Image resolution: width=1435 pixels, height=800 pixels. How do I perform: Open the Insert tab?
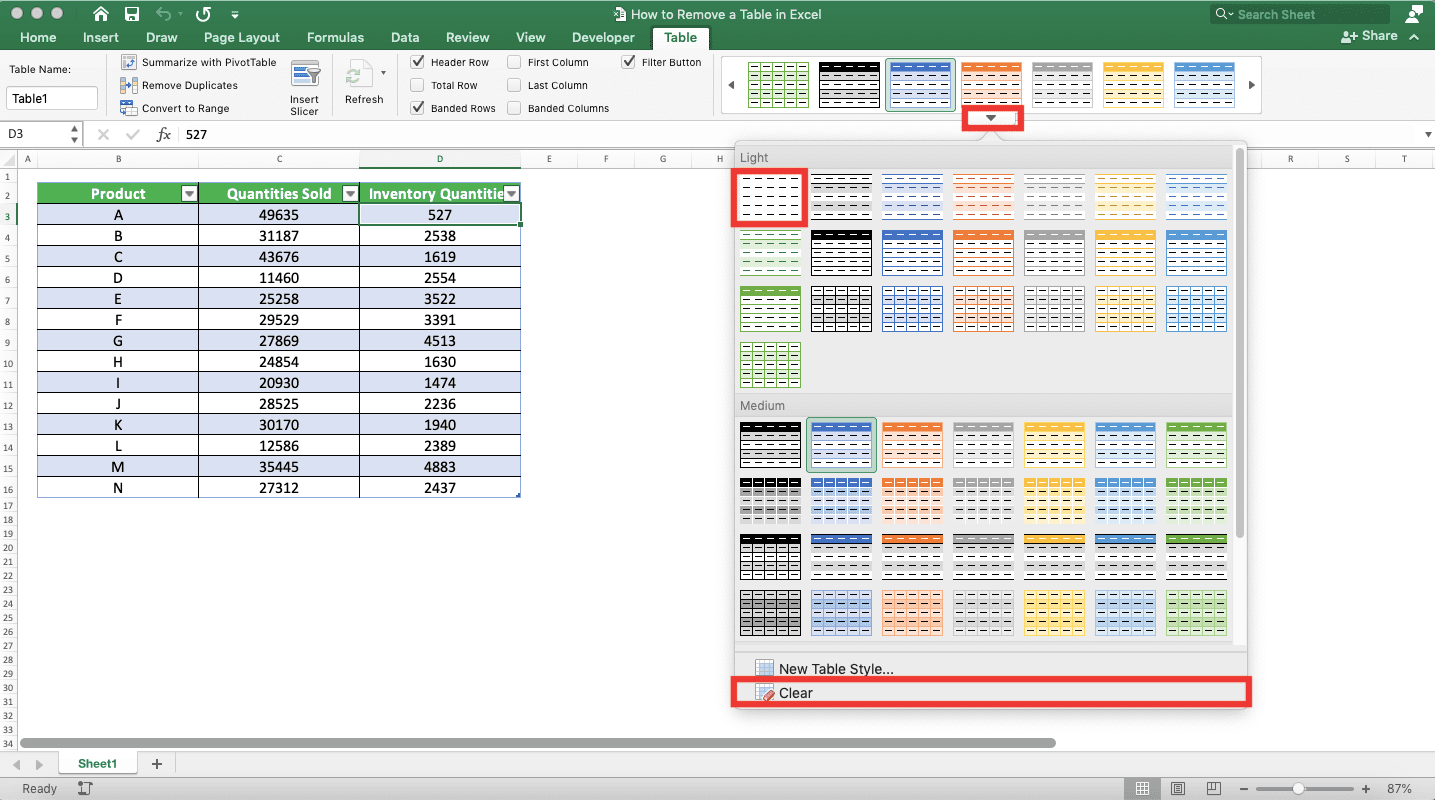tap(101, 37)
